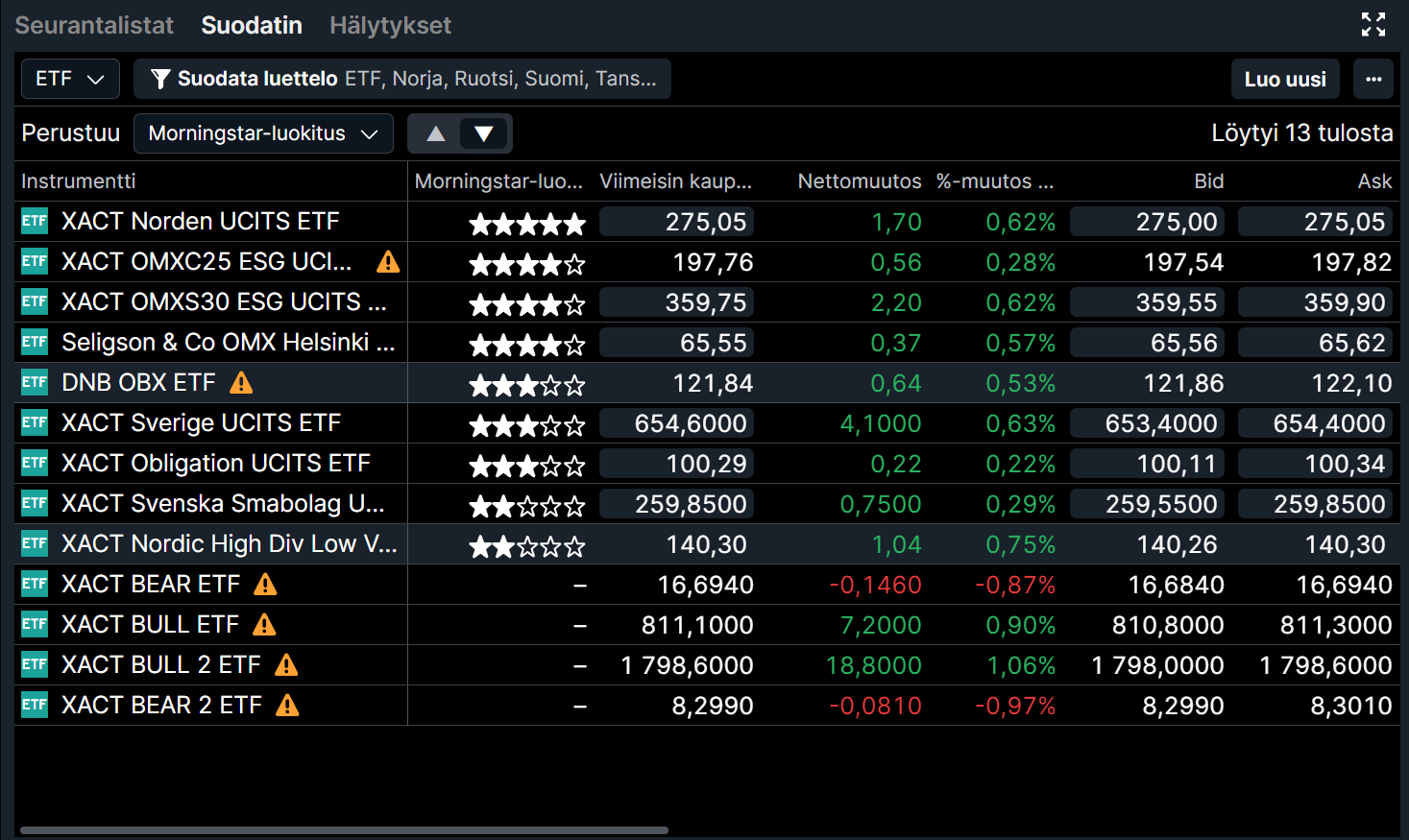Click Löytyi 13 tulosta result count
The height and width of the screenshot is (840, 1409).
pyautogui.click(x=1301, y=132)
